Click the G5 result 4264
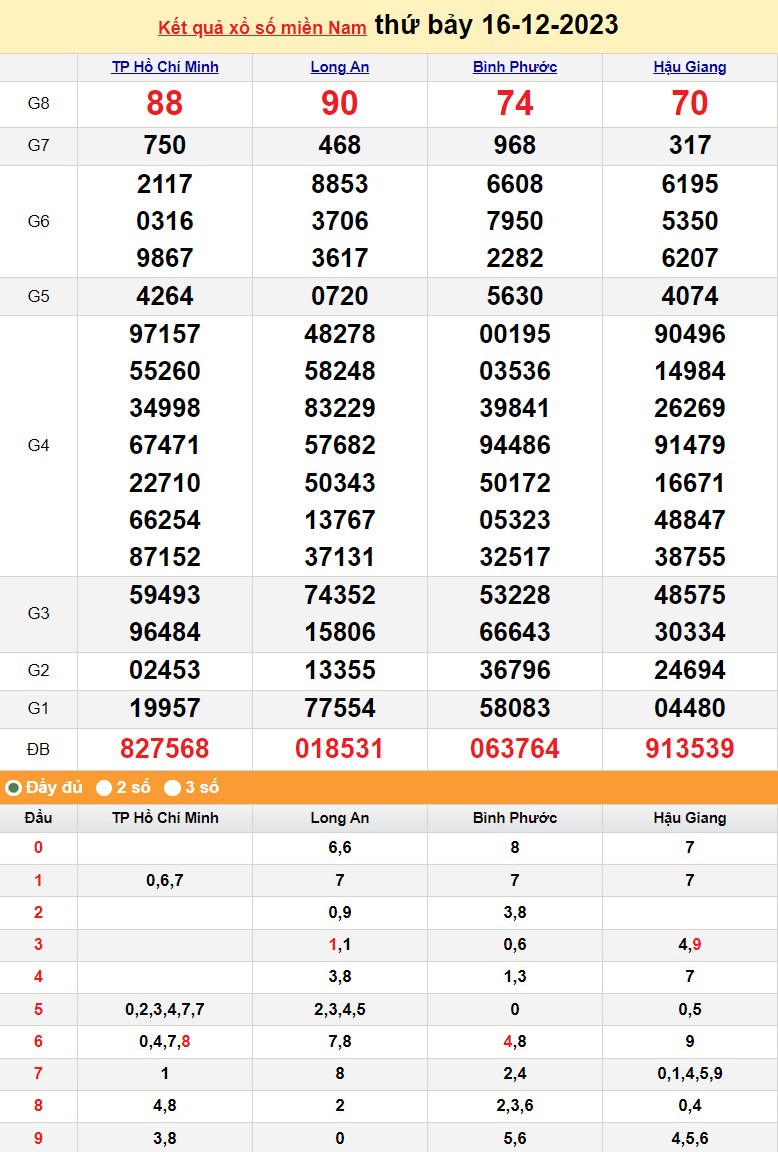This screenshot has width=778, height=1152. tap(165, 297)
